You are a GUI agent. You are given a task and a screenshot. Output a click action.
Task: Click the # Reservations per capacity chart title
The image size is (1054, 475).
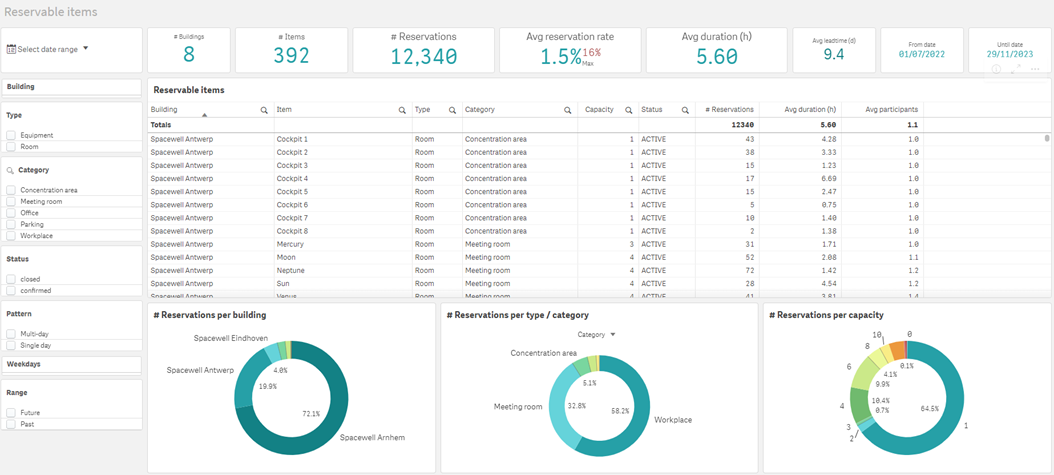click(826, 314)
